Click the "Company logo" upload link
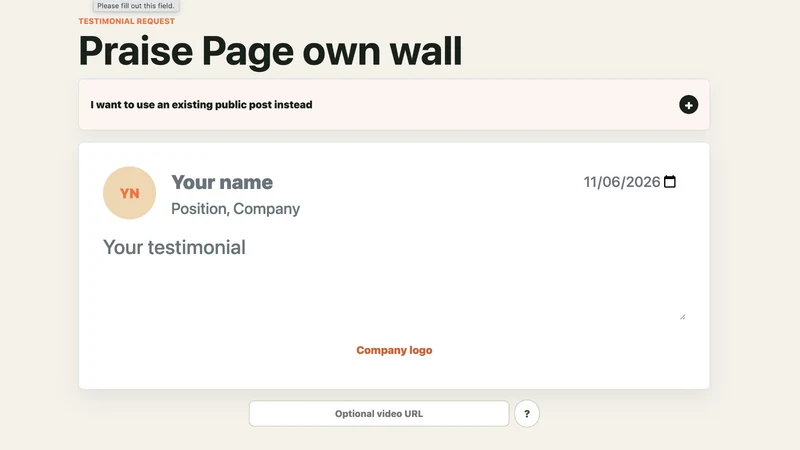Screen dimensions: 800x450 click(x=394, y=350)
